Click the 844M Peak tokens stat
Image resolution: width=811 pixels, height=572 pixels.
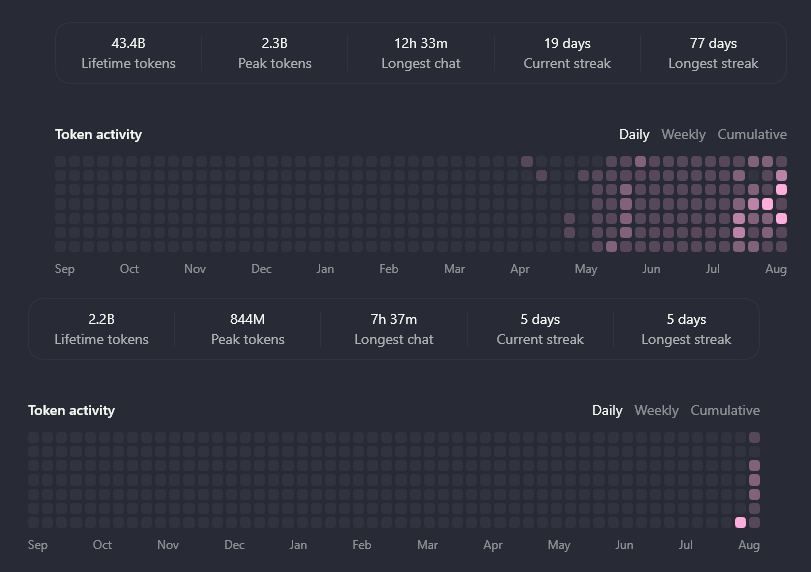pyautogui.click(x=248, y=329)
